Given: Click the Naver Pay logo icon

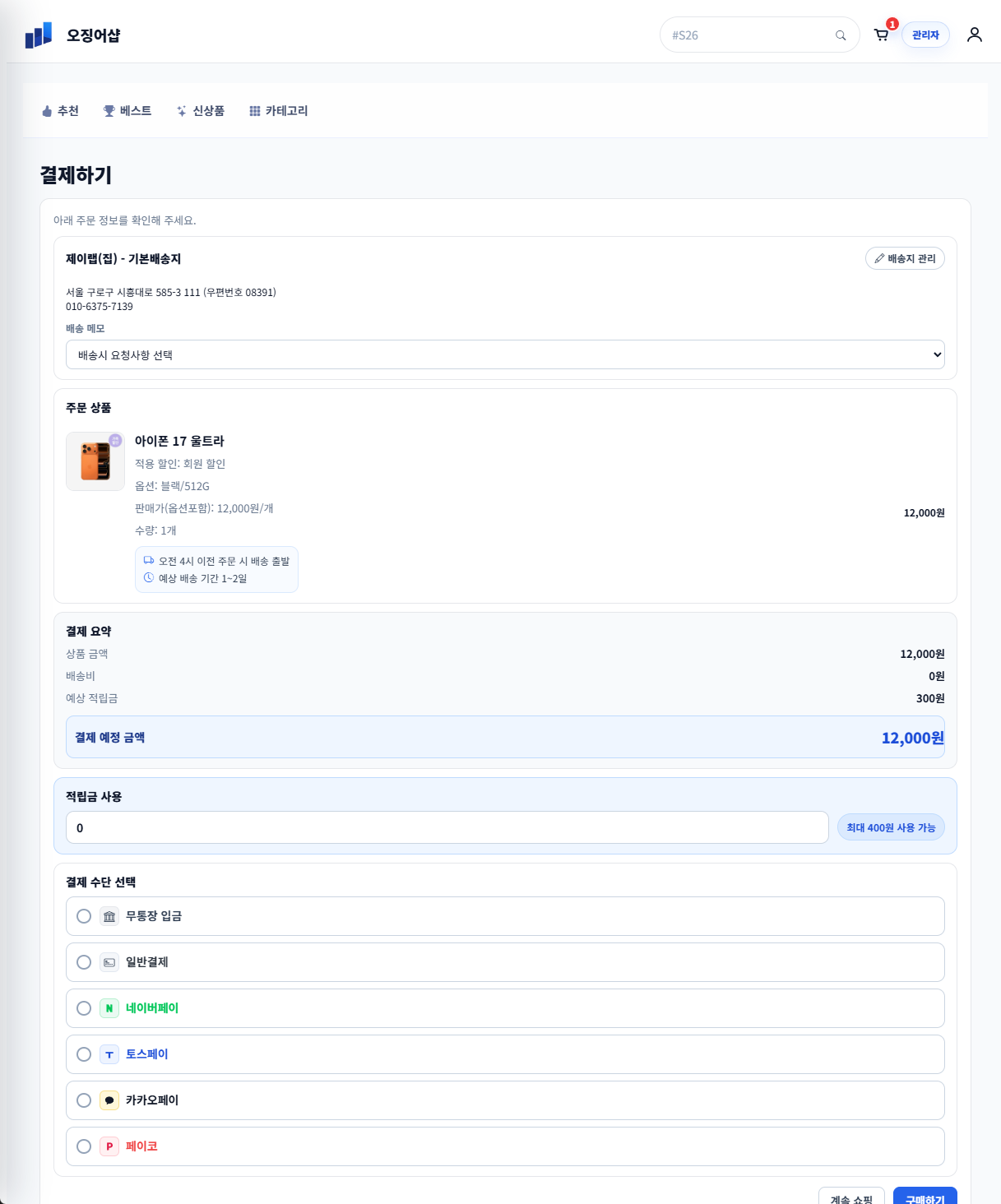Looking at the screenshot, I should coord(109,1008).
